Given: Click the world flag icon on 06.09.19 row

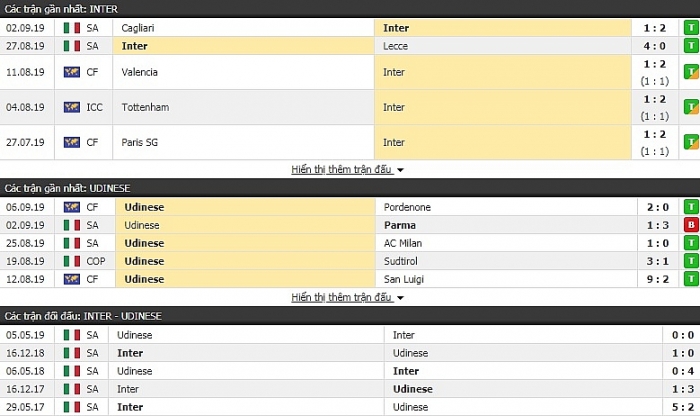Looking at the screenshot, I should 71,207.
